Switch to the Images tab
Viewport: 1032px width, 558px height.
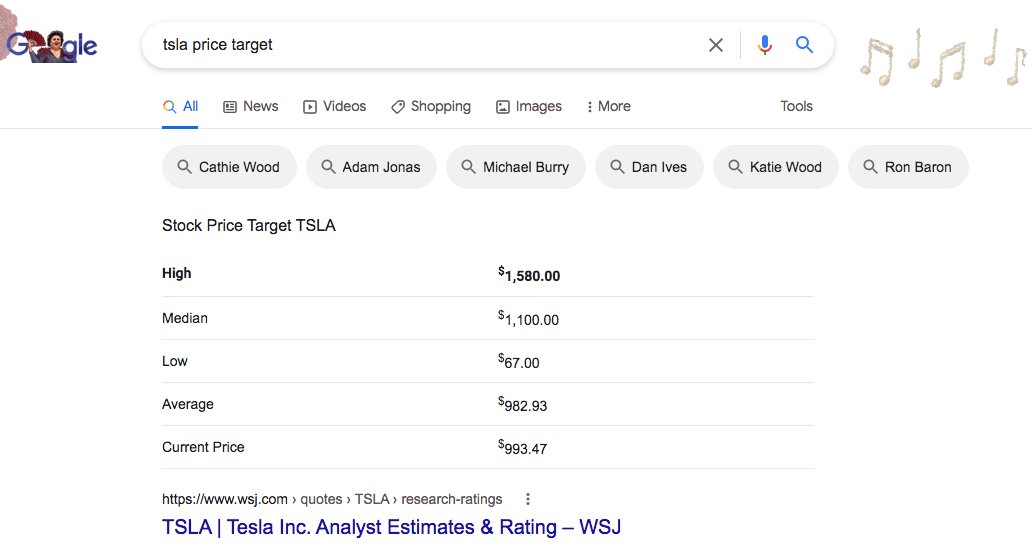tap(529, 107)
